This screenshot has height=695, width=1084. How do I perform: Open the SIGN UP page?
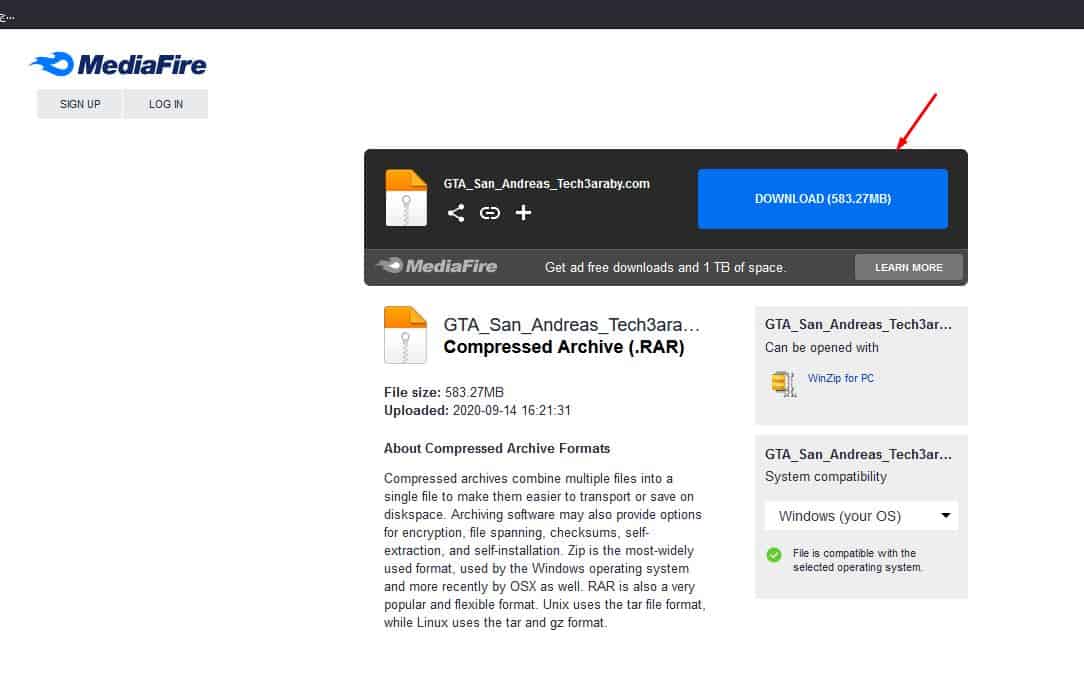[x=80, y=104]
